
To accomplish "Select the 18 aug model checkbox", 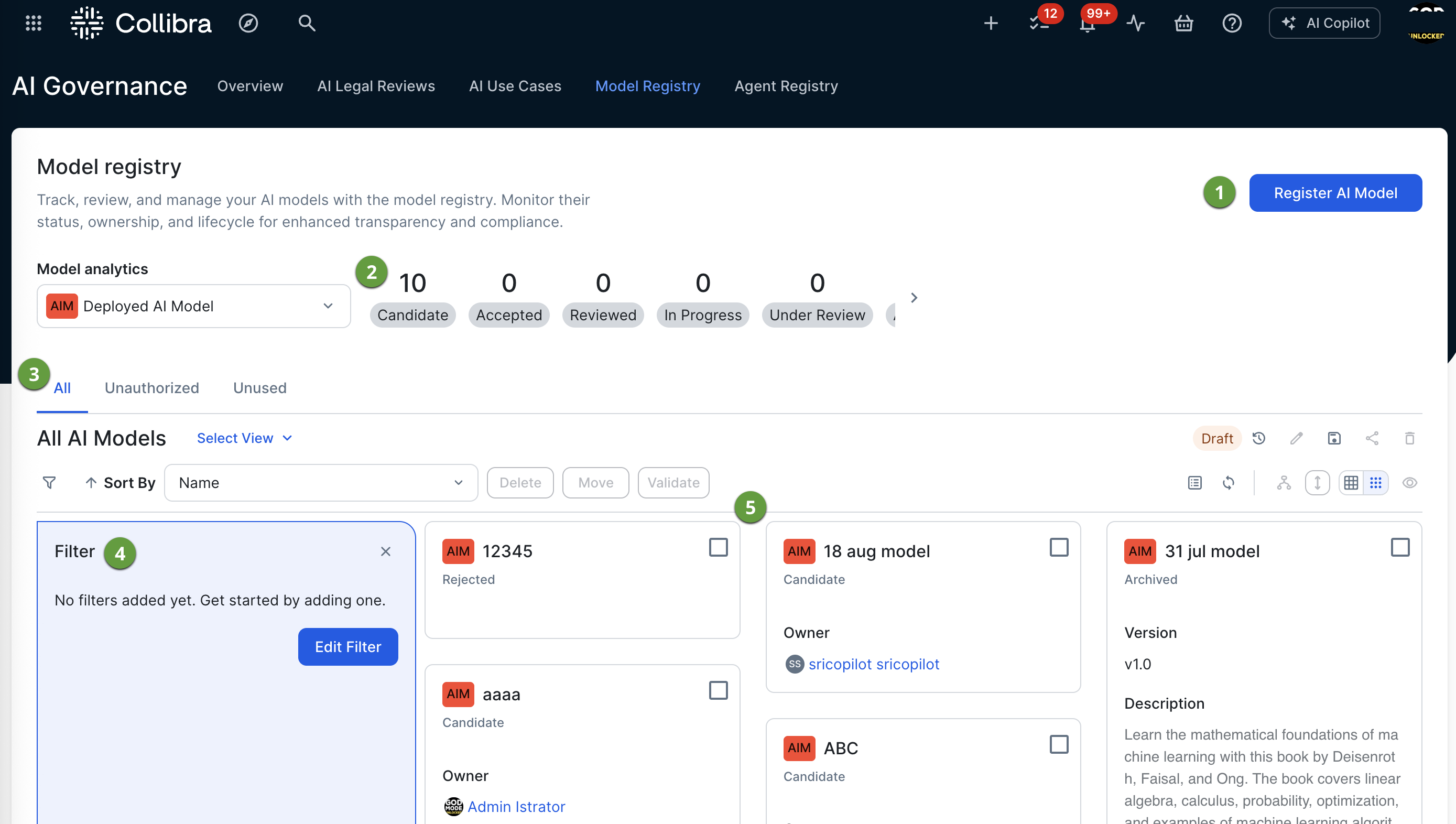I will 1059,548.
